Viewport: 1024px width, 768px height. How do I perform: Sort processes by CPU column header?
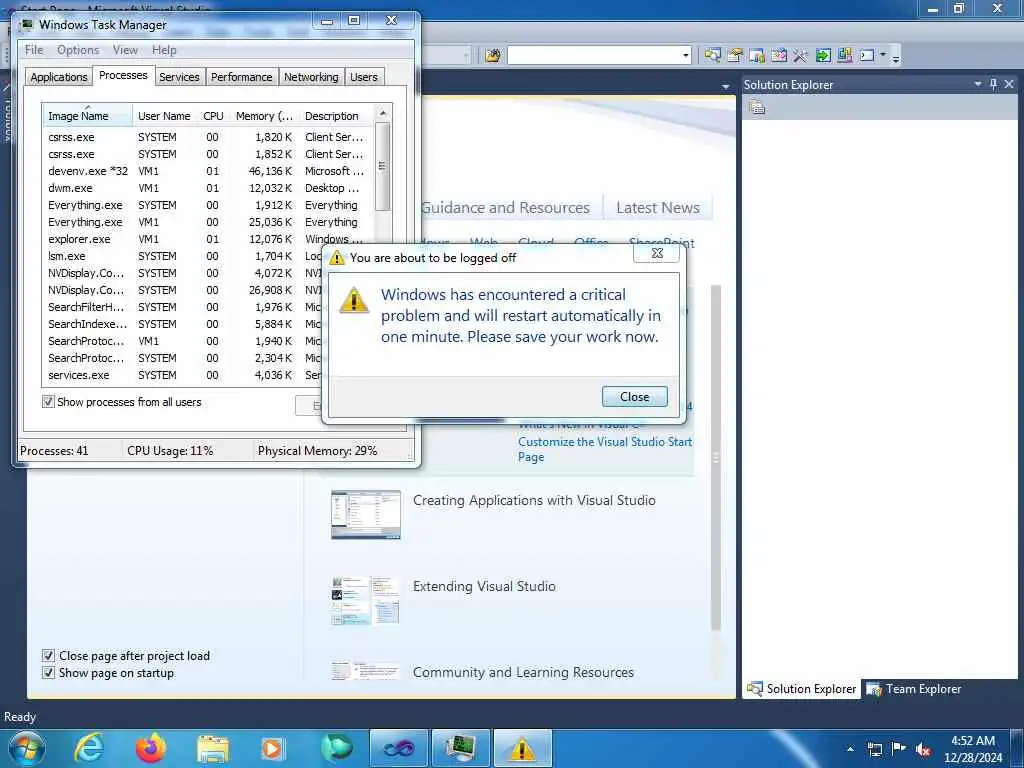click(x=213, y=116)
